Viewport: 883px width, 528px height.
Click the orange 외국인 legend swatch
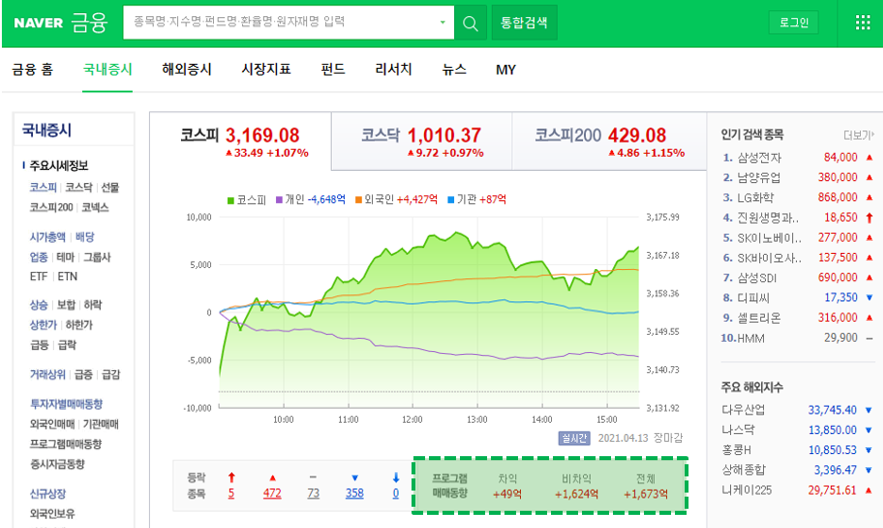point(358,200)
